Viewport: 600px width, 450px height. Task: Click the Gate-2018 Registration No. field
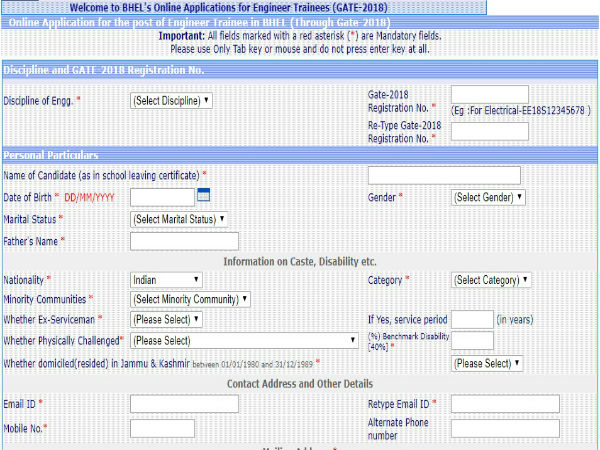click(x=490, y=95)
